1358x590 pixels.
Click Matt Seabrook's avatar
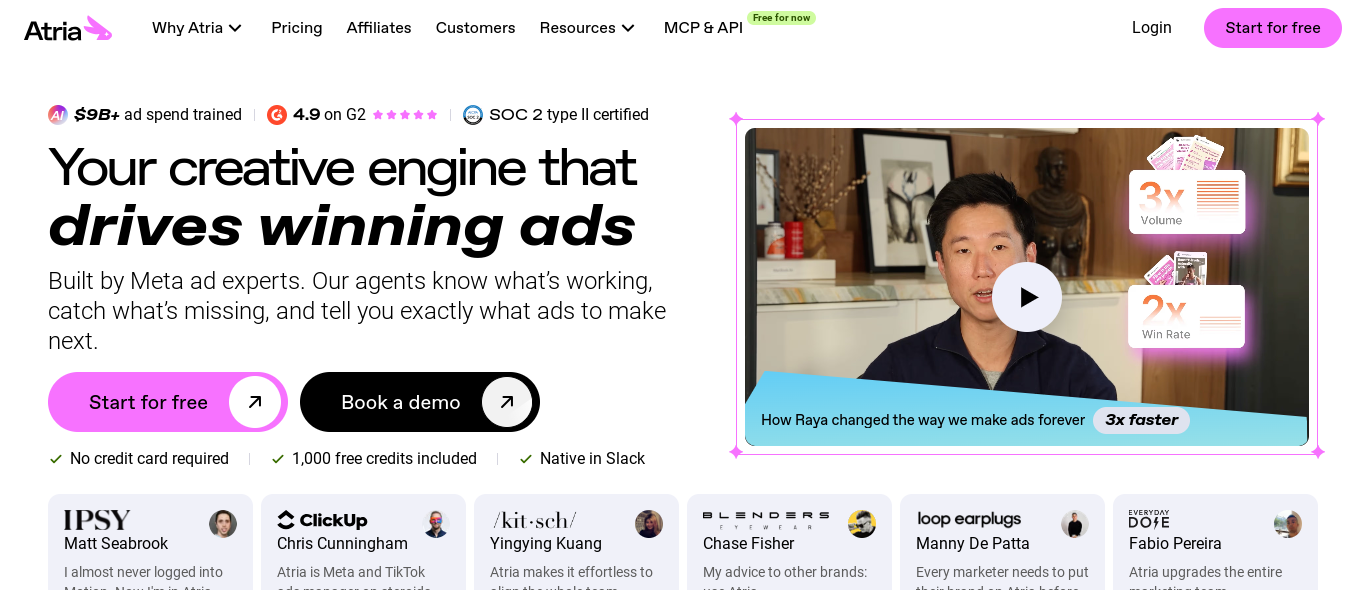(223, 524)
